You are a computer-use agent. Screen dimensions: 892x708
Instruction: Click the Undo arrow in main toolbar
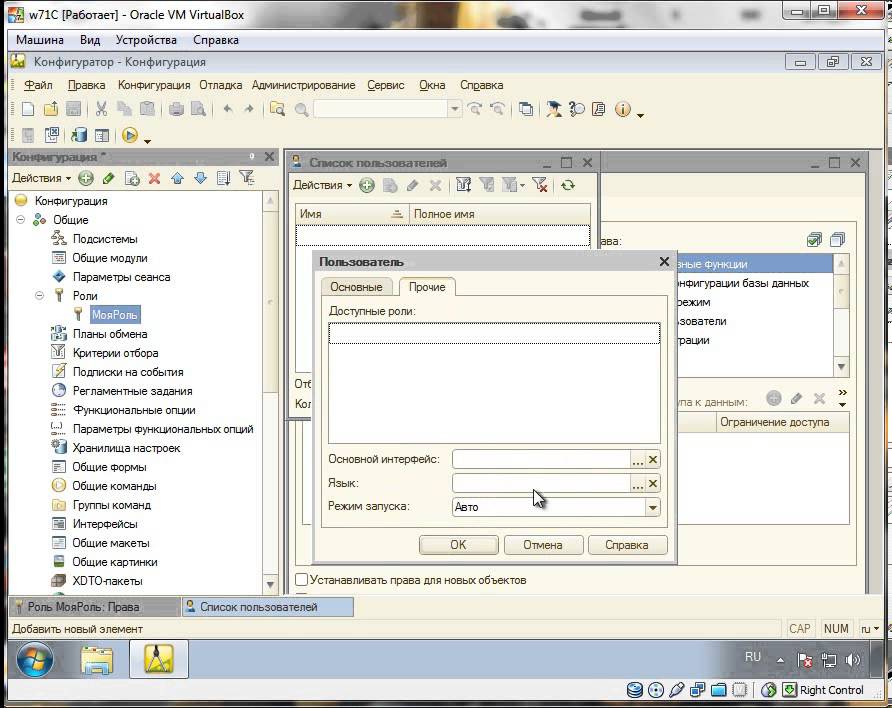[x=228, y=109]
